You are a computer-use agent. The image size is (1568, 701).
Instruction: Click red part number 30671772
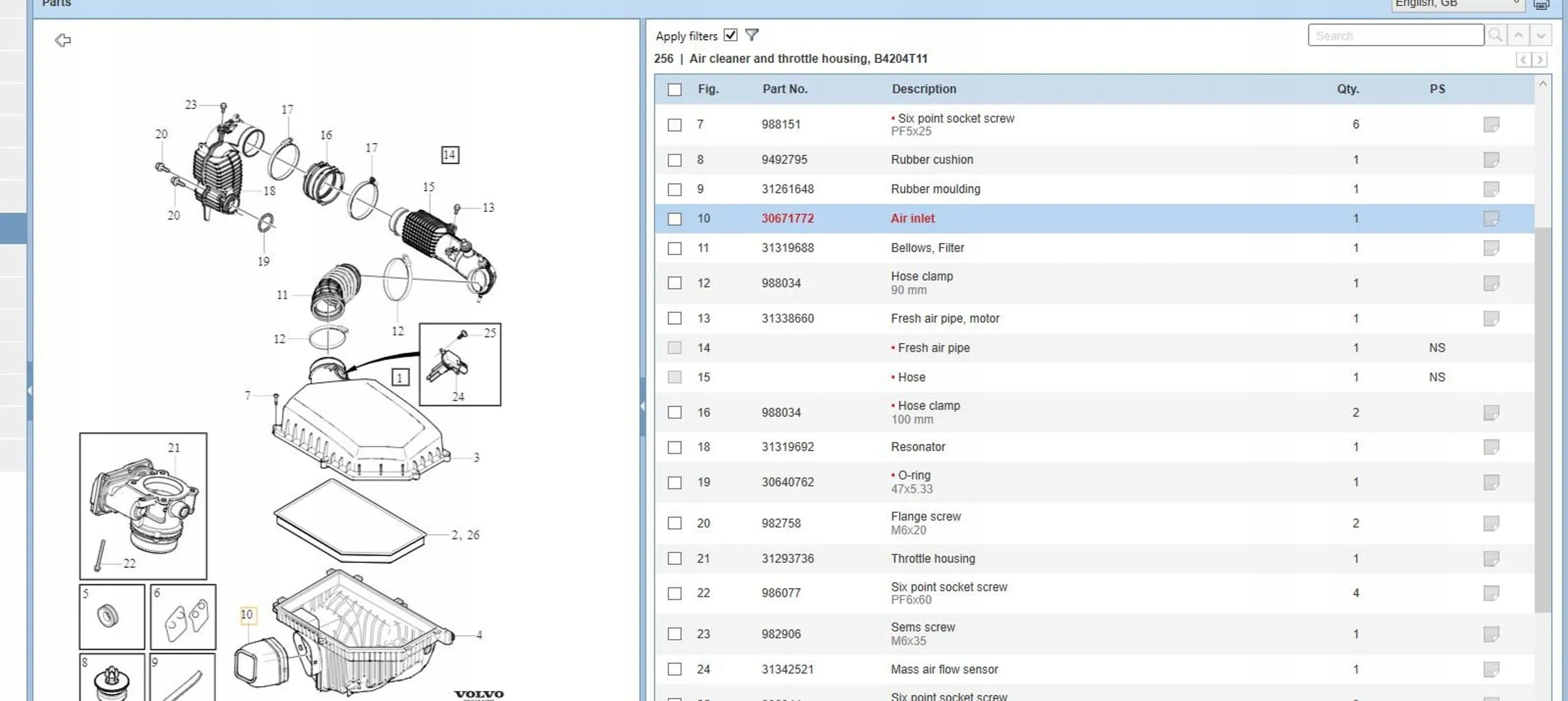(x=788, y=219)
